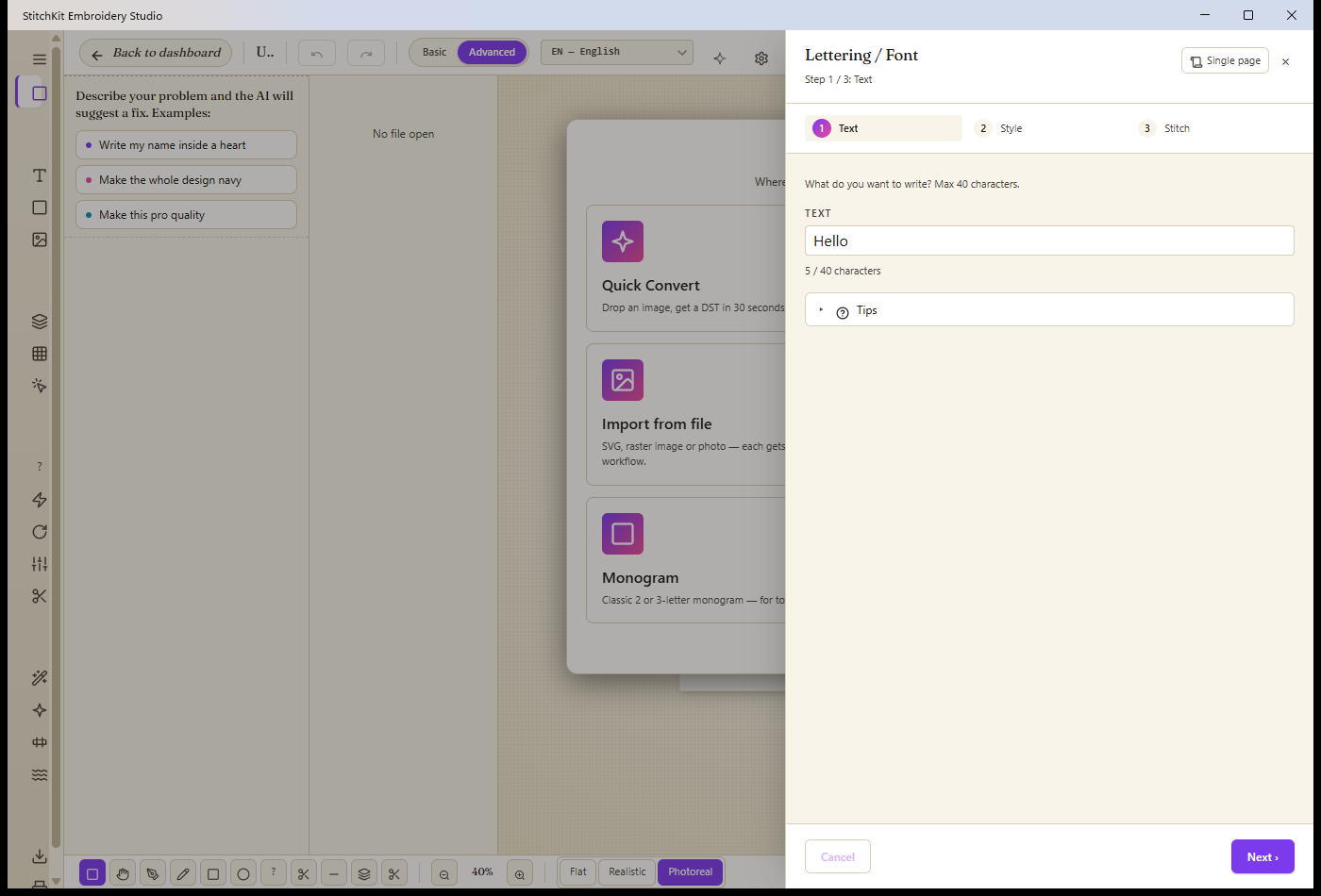Open the Monogram card
Image resolution: width=1321 pixels, height=896 pixels.
(686, 560)
